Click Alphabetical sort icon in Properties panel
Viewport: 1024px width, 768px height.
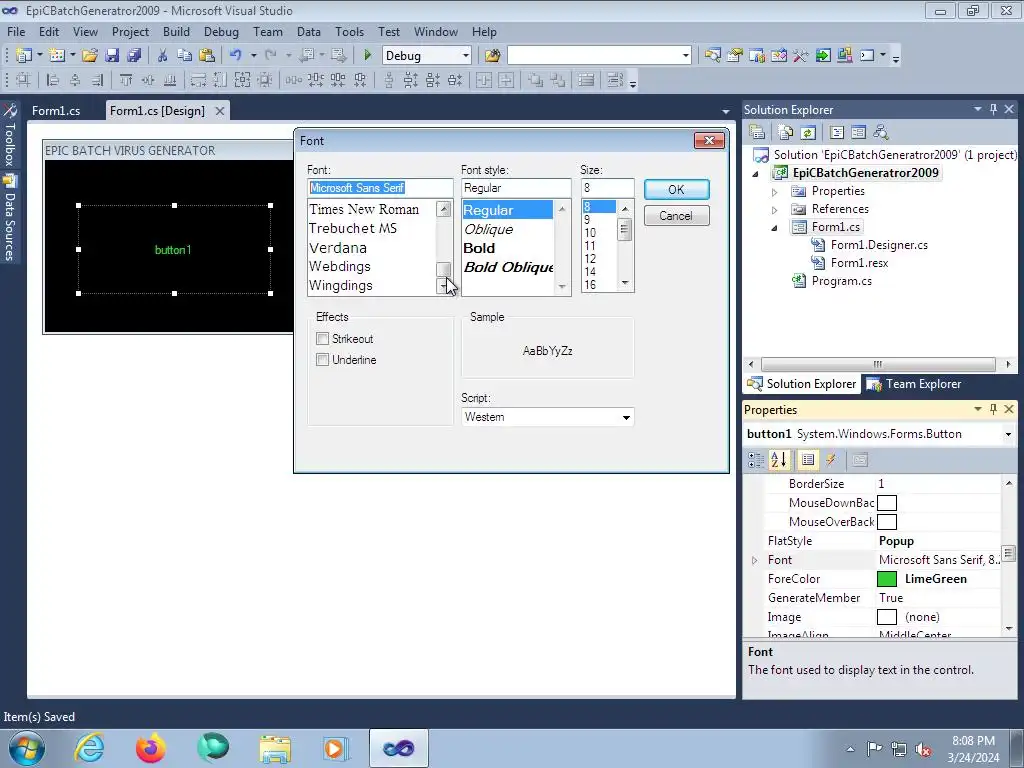click(778, 460)
